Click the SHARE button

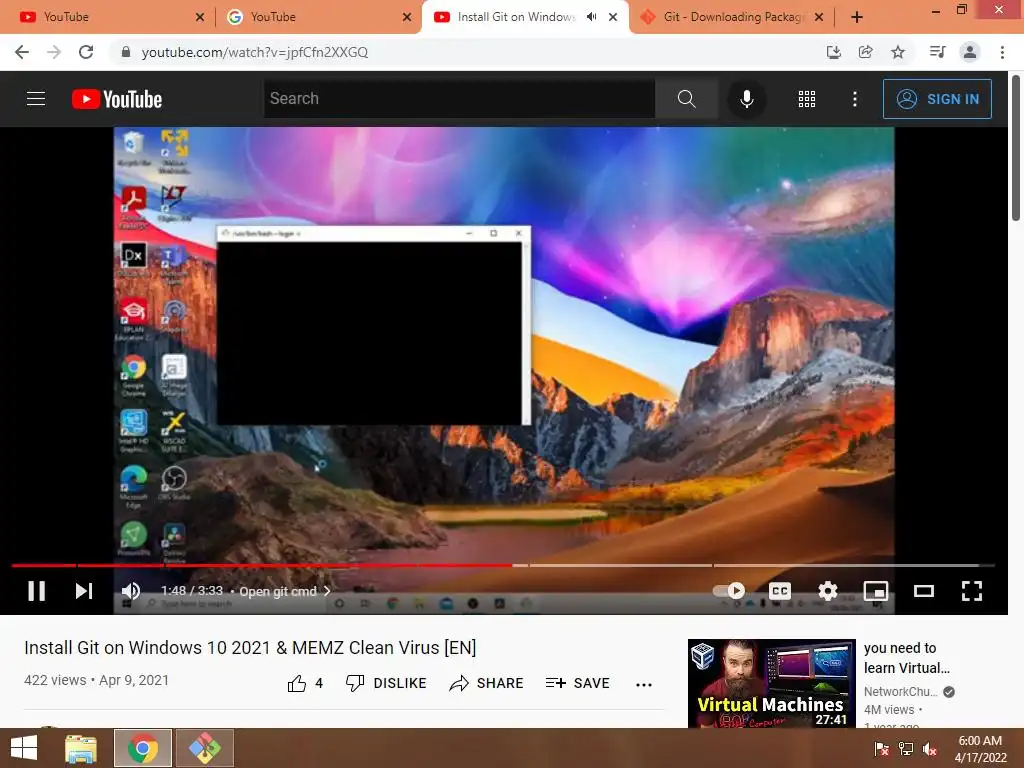point(486,683)
